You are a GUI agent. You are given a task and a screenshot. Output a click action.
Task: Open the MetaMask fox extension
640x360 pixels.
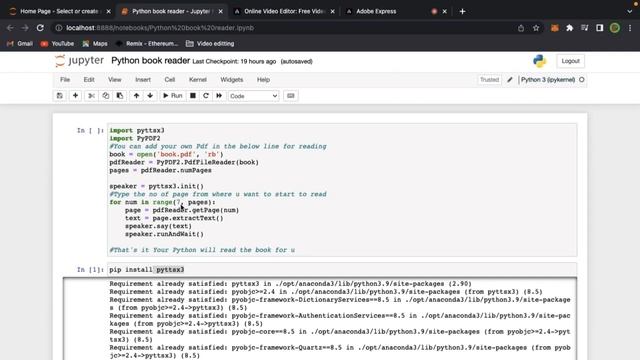(554, 28)
